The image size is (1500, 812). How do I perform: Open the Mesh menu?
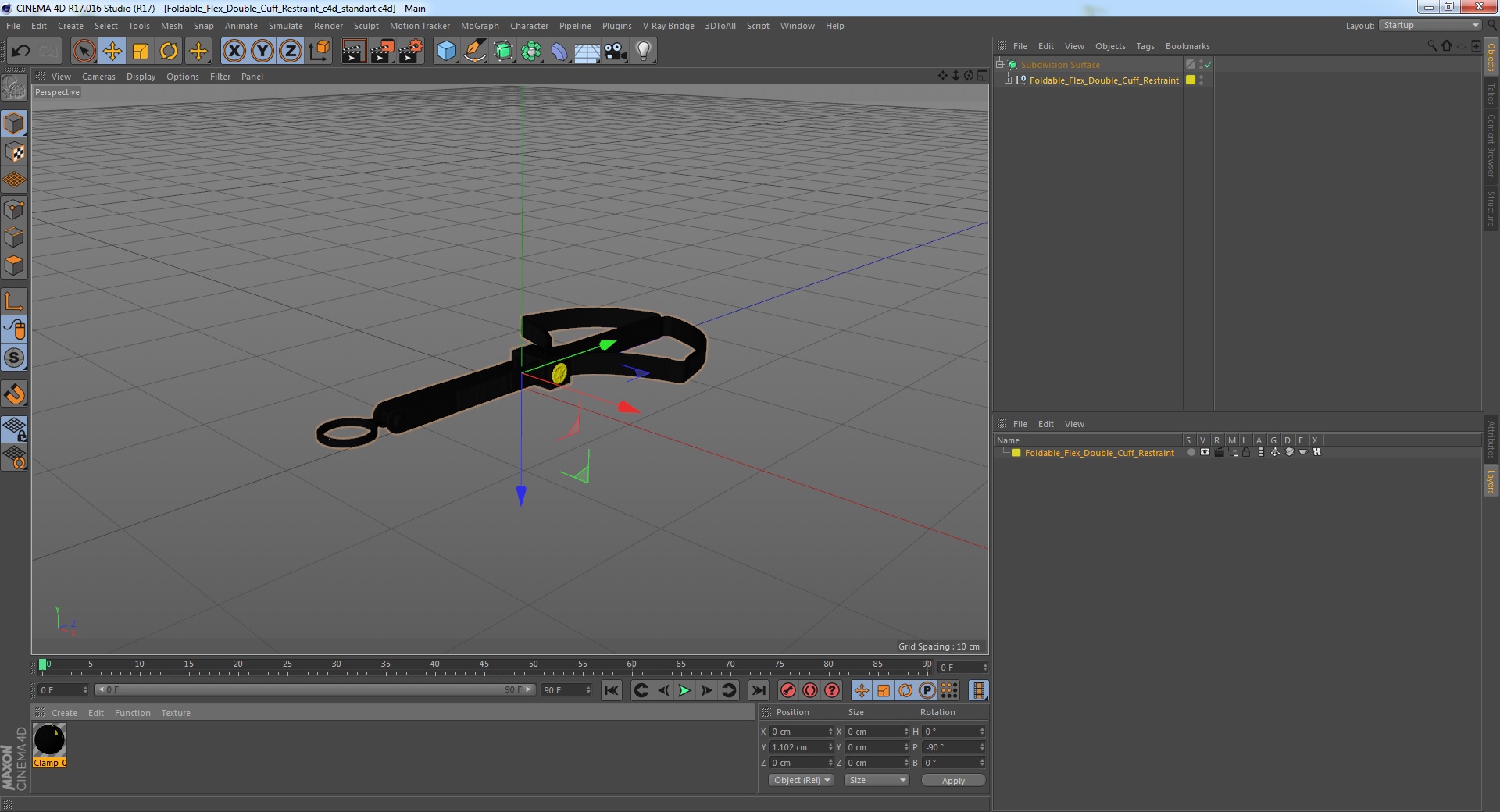[171, 26]
